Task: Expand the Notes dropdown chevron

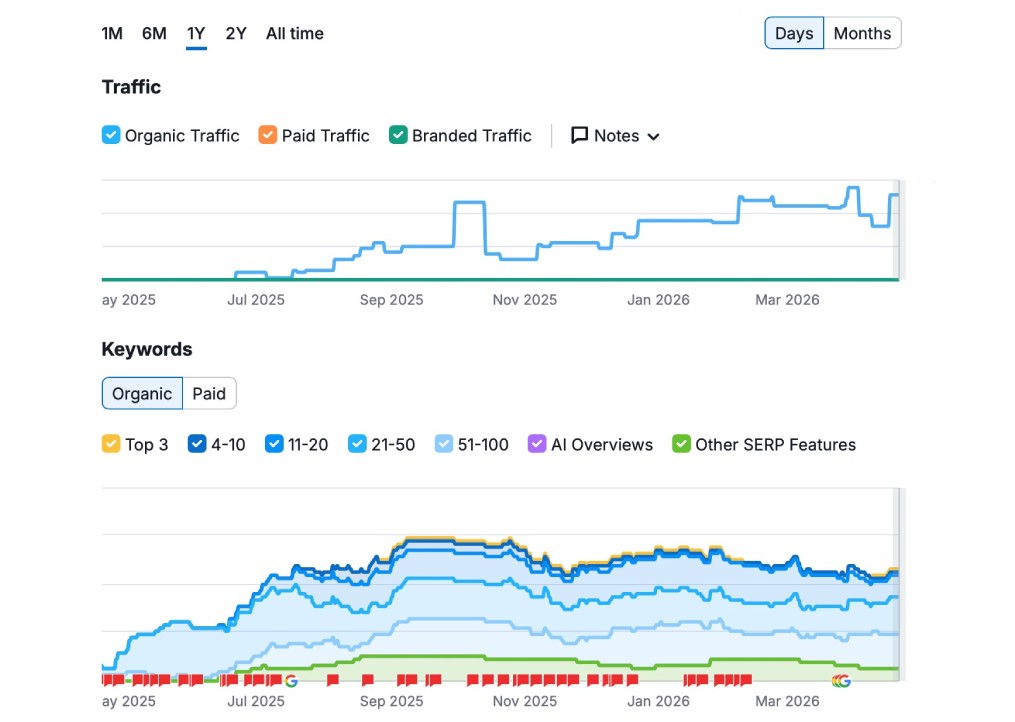Action: pos(654,137)
